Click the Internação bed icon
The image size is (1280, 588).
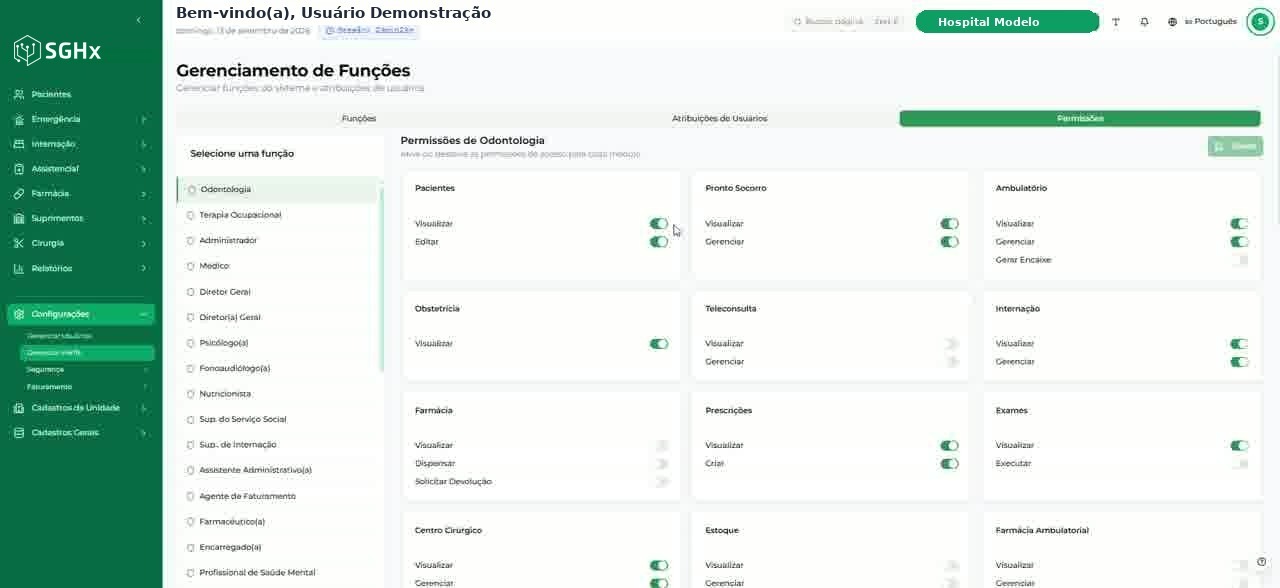(x=19, y=144)
